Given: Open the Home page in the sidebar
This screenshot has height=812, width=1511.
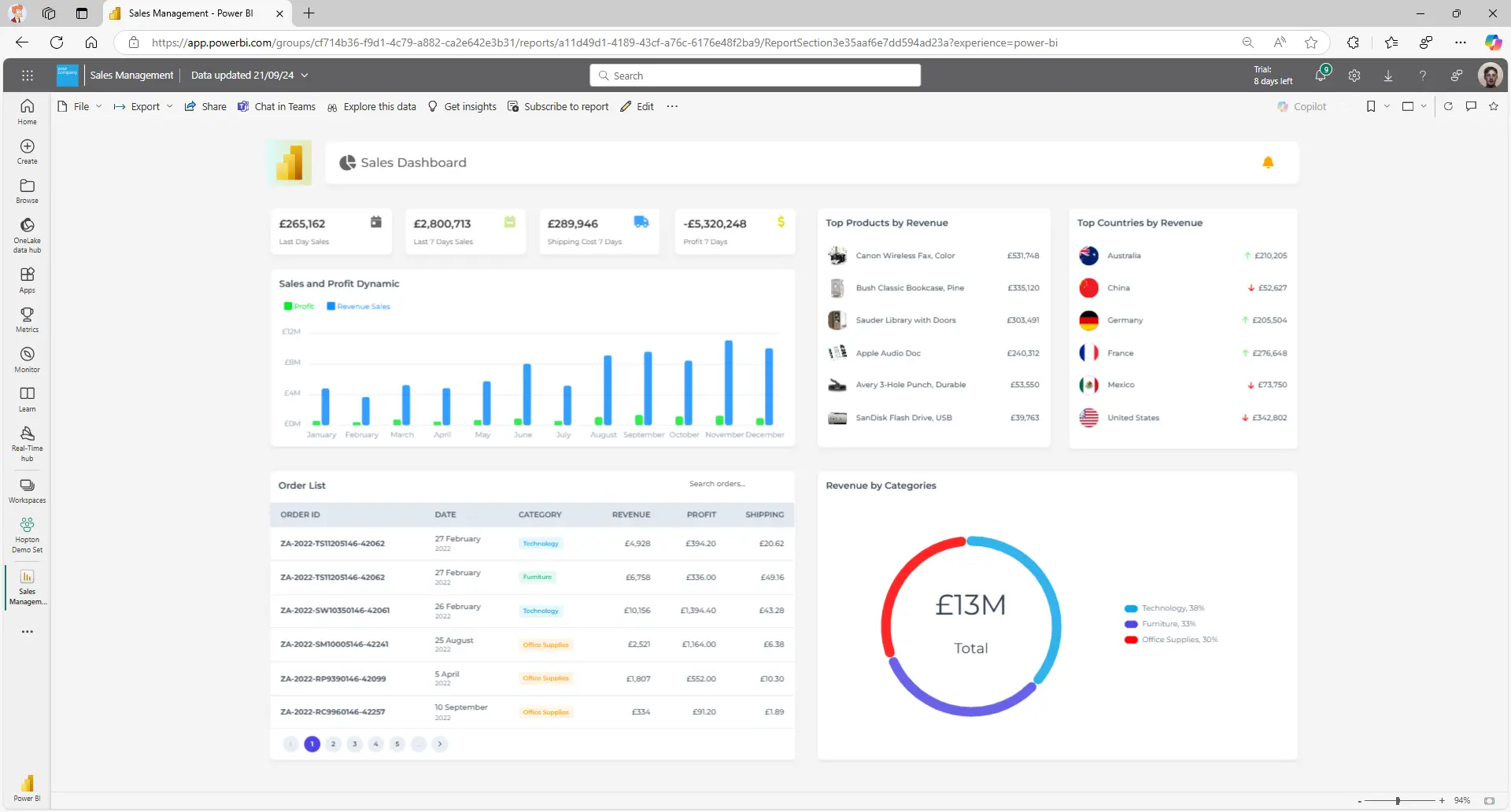Looking at the screenshot, I should (x=27, y=112).
